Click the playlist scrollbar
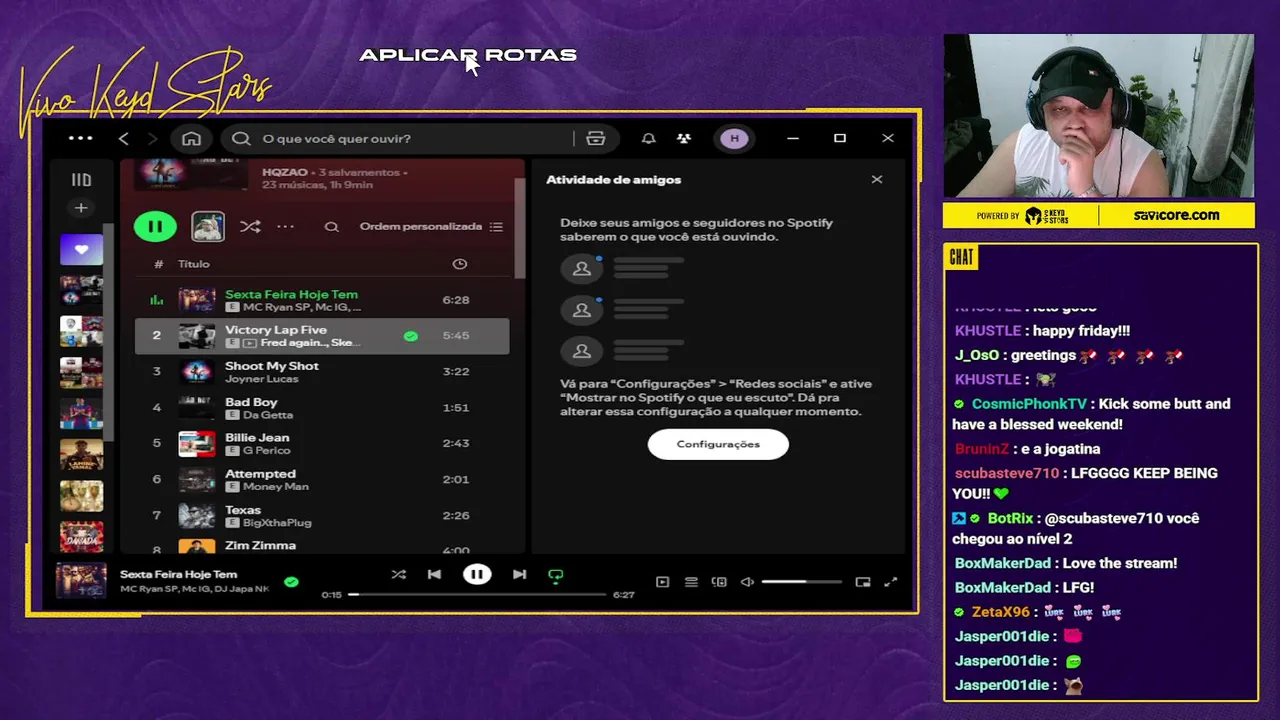The image size is (1280, 720). click(x=519, y=230)
